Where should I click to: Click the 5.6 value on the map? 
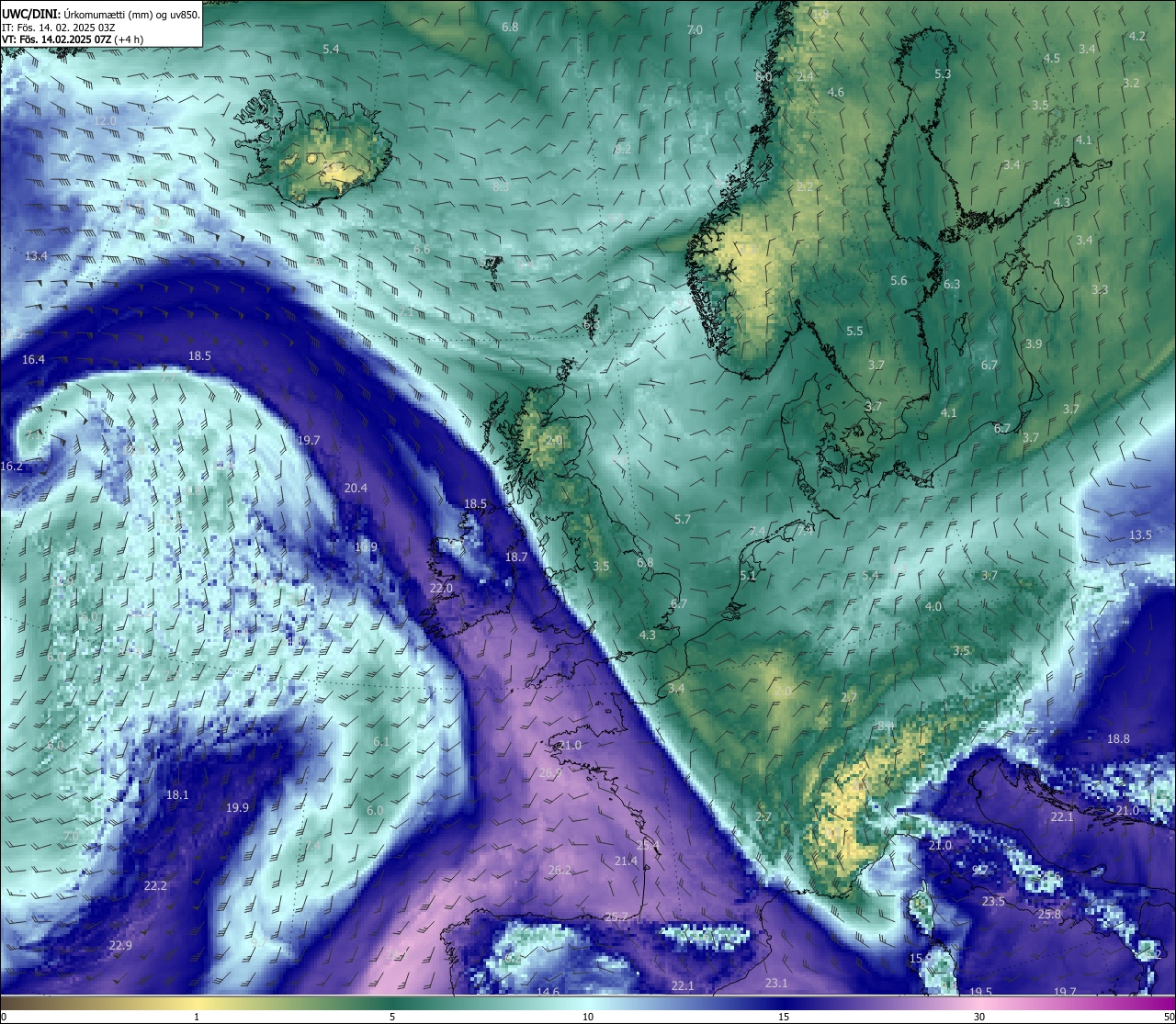click(x=899, y=281)
